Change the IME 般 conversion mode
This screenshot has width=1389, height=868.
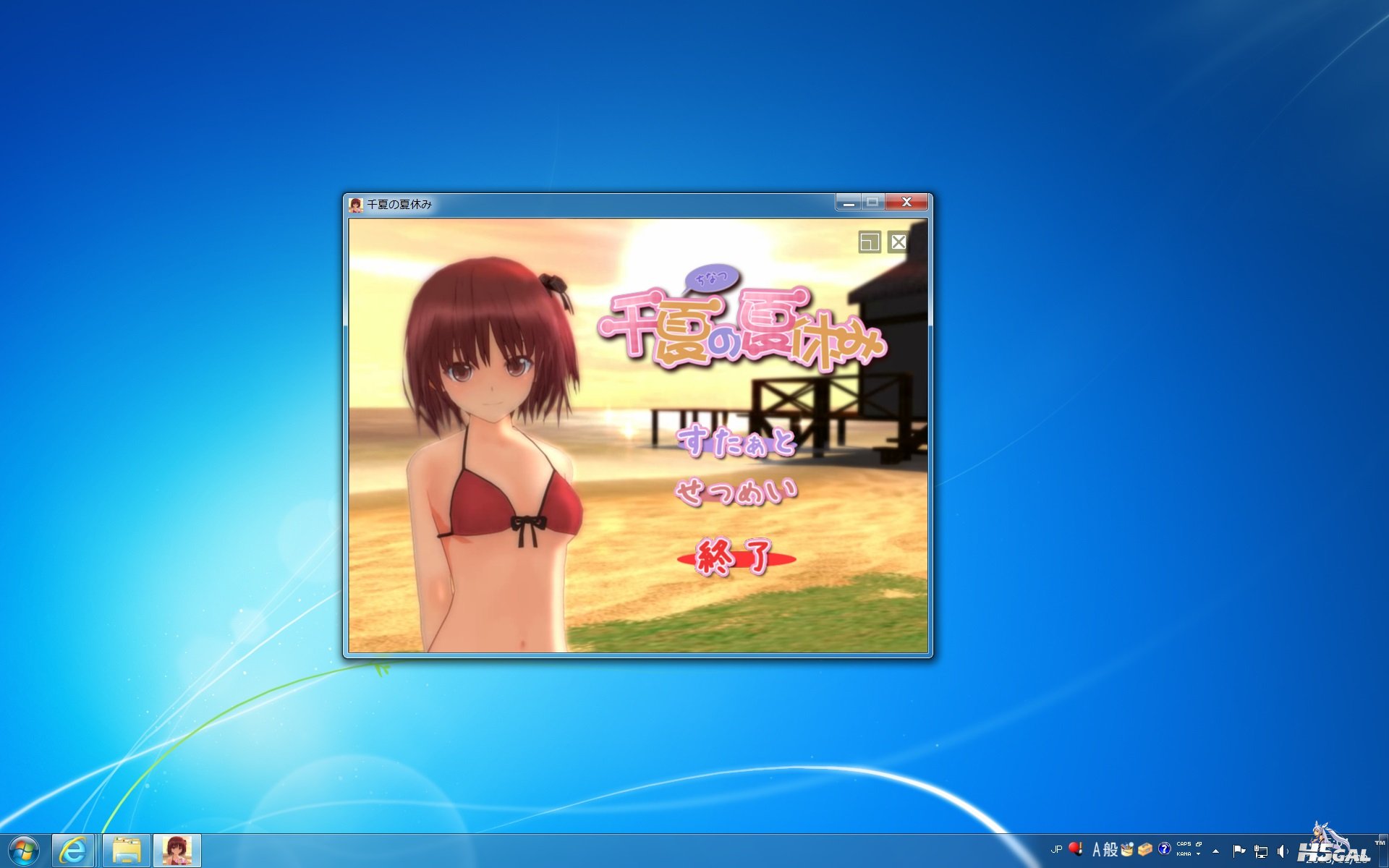click(x=1110, y=850)
